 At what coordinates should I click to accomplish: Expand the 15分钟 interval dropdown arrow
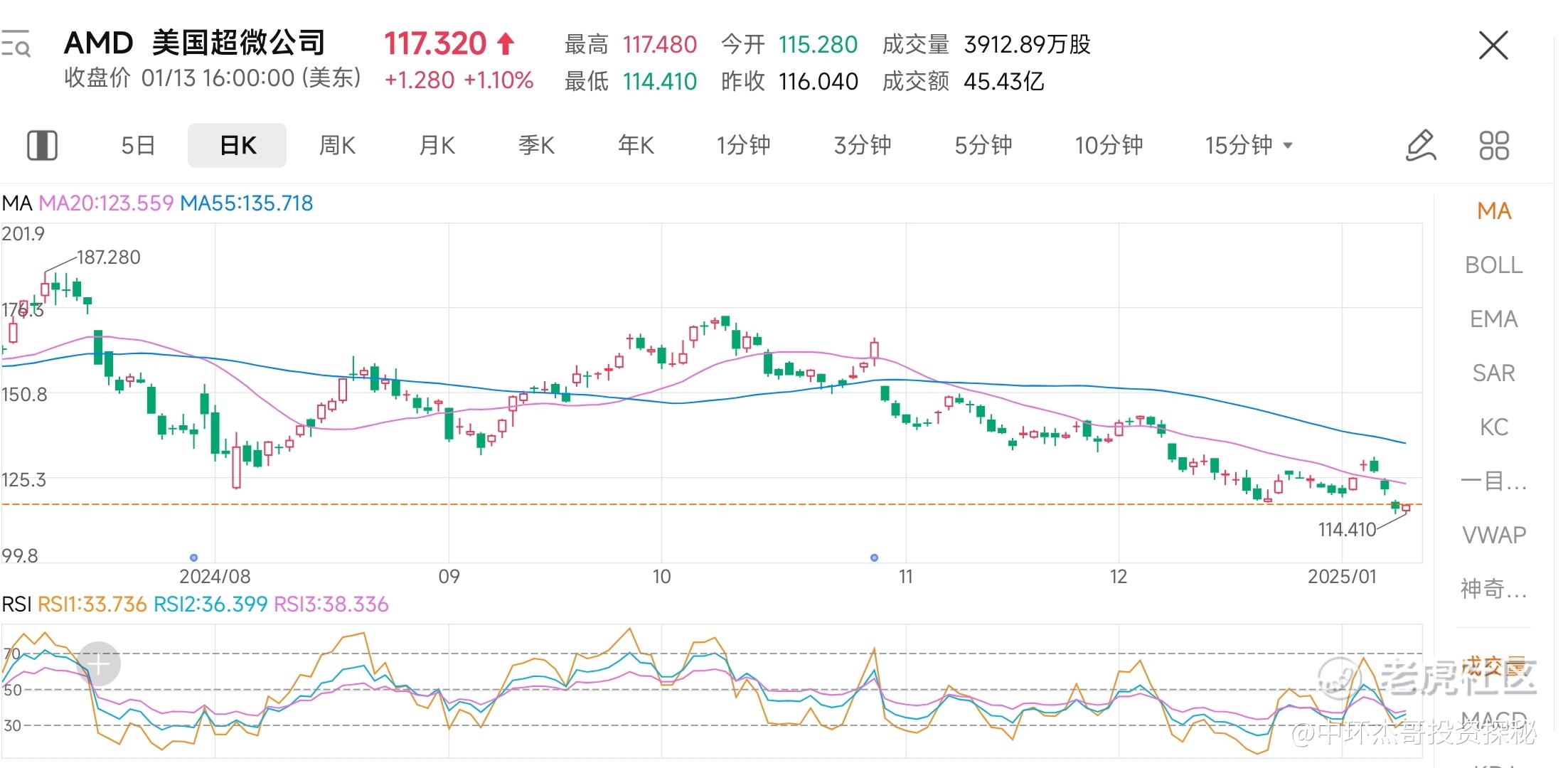[1288, 146]
